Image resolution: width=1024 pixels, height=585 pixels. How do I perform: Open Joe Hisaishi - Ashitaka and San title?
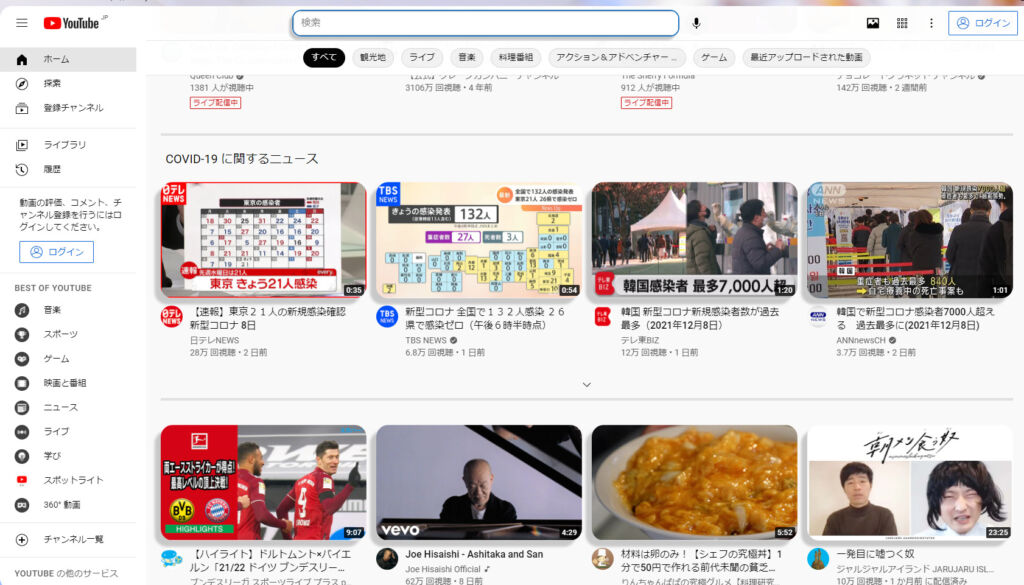[474, 554]
